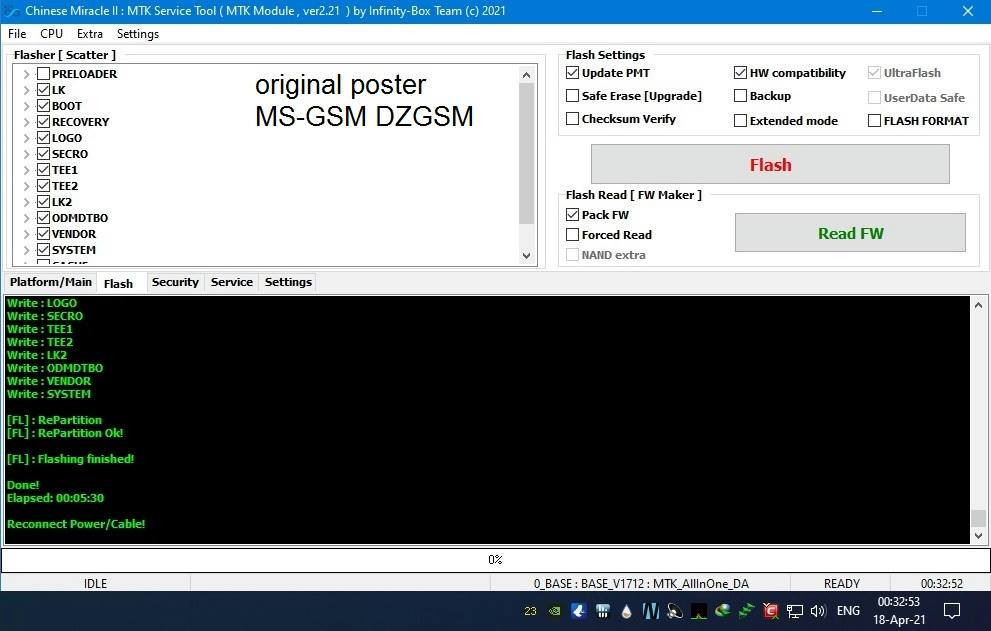
Task: Open the temperature tray icon showing 23
Action: 530,611
